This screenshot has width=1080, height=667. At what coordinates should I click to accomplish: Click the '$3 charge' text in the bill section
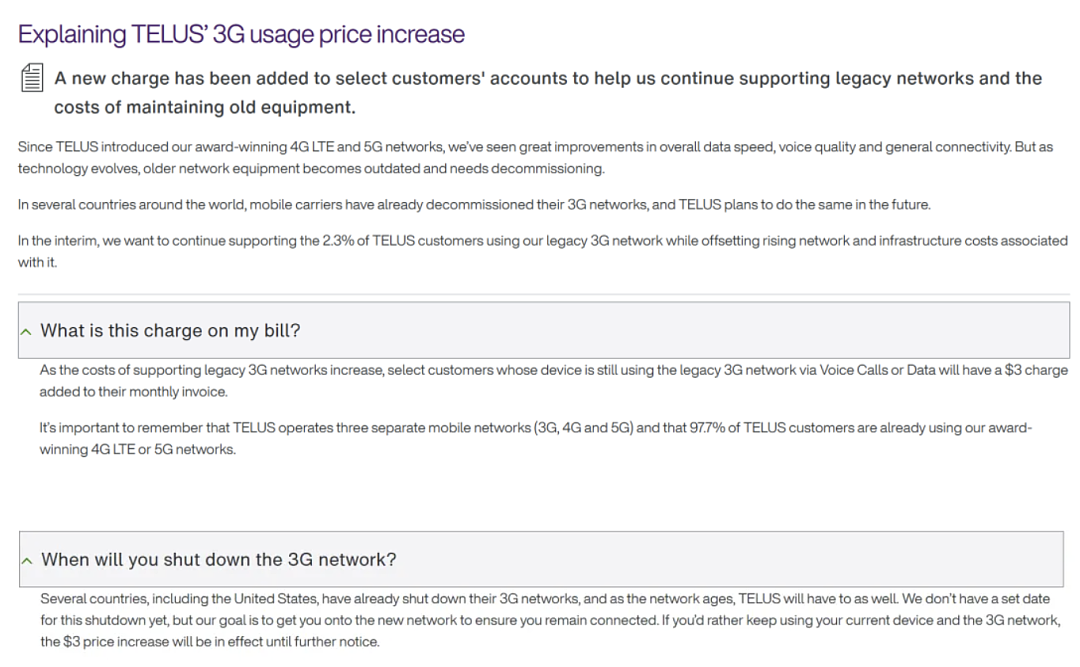[x=1036, y=370]
